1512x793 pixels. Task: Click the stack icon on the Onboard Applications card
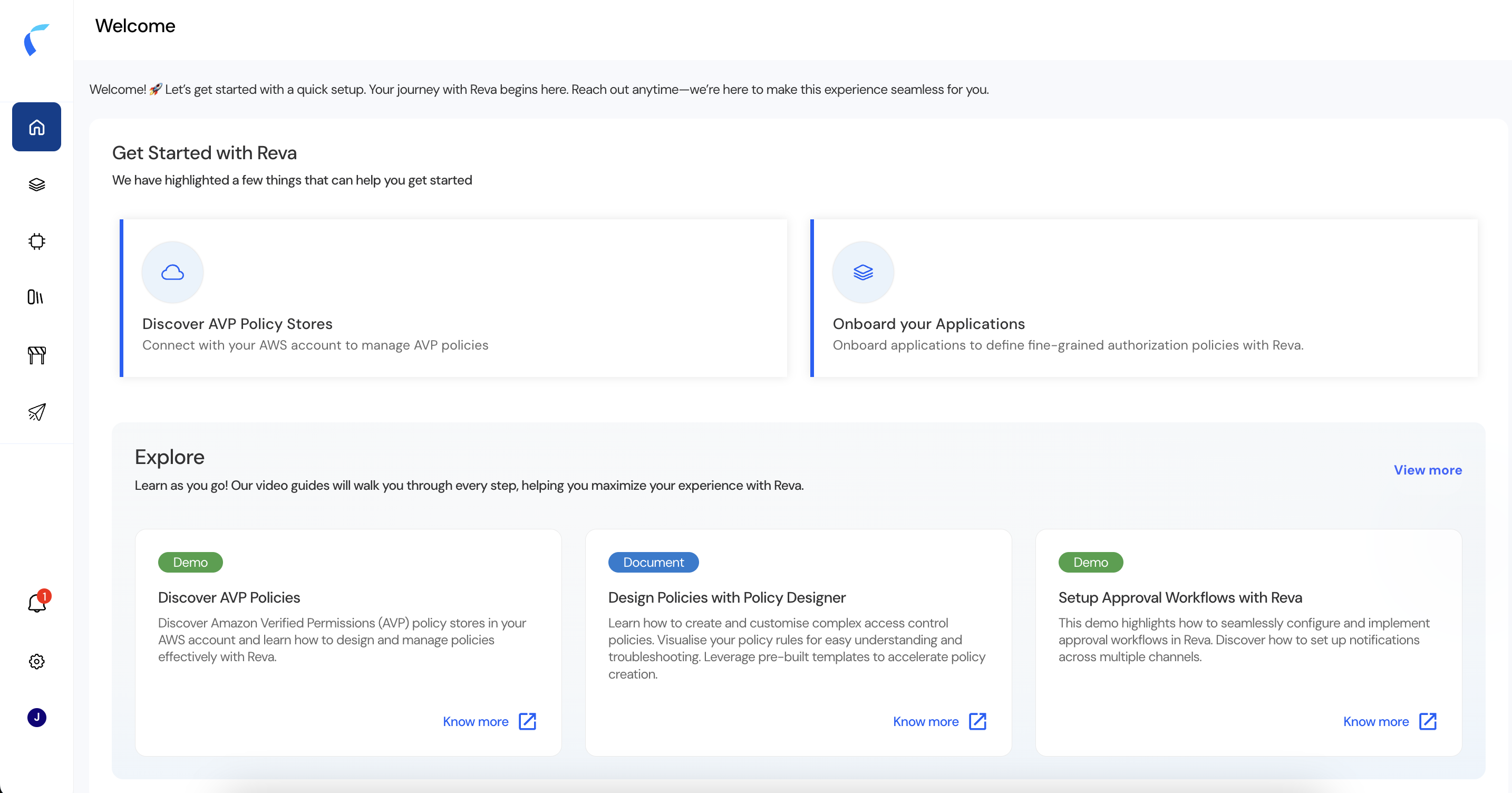click(x=863, y=272)
